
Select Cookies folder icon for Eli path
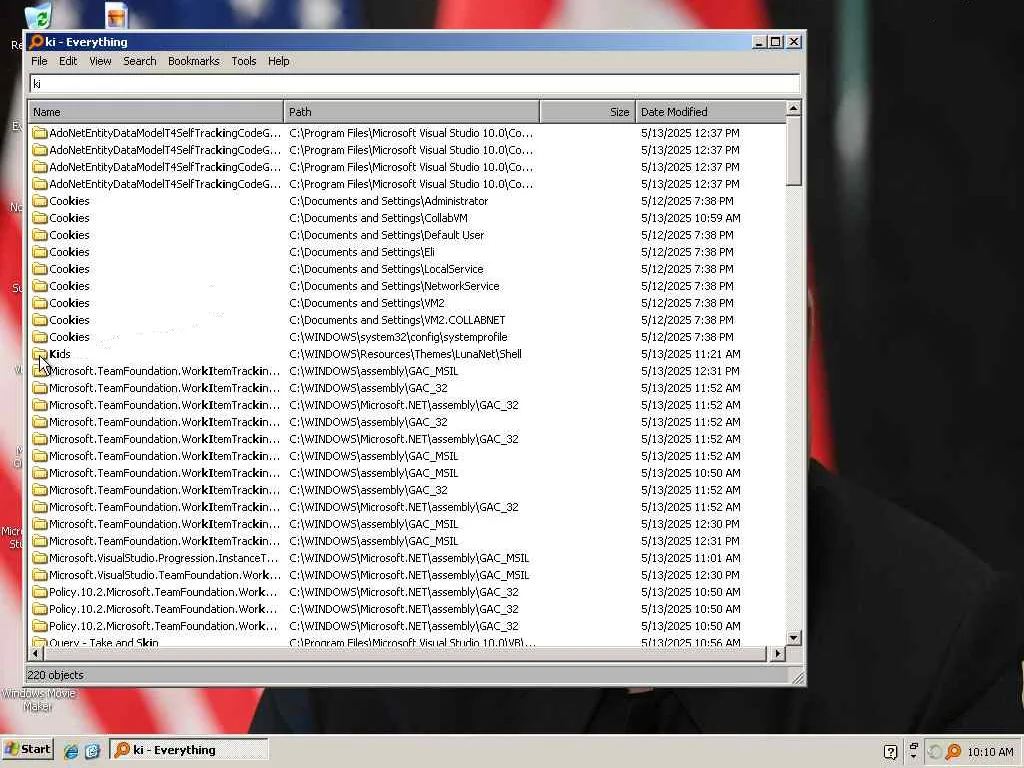pyautogui.click(x=40, y=252)
